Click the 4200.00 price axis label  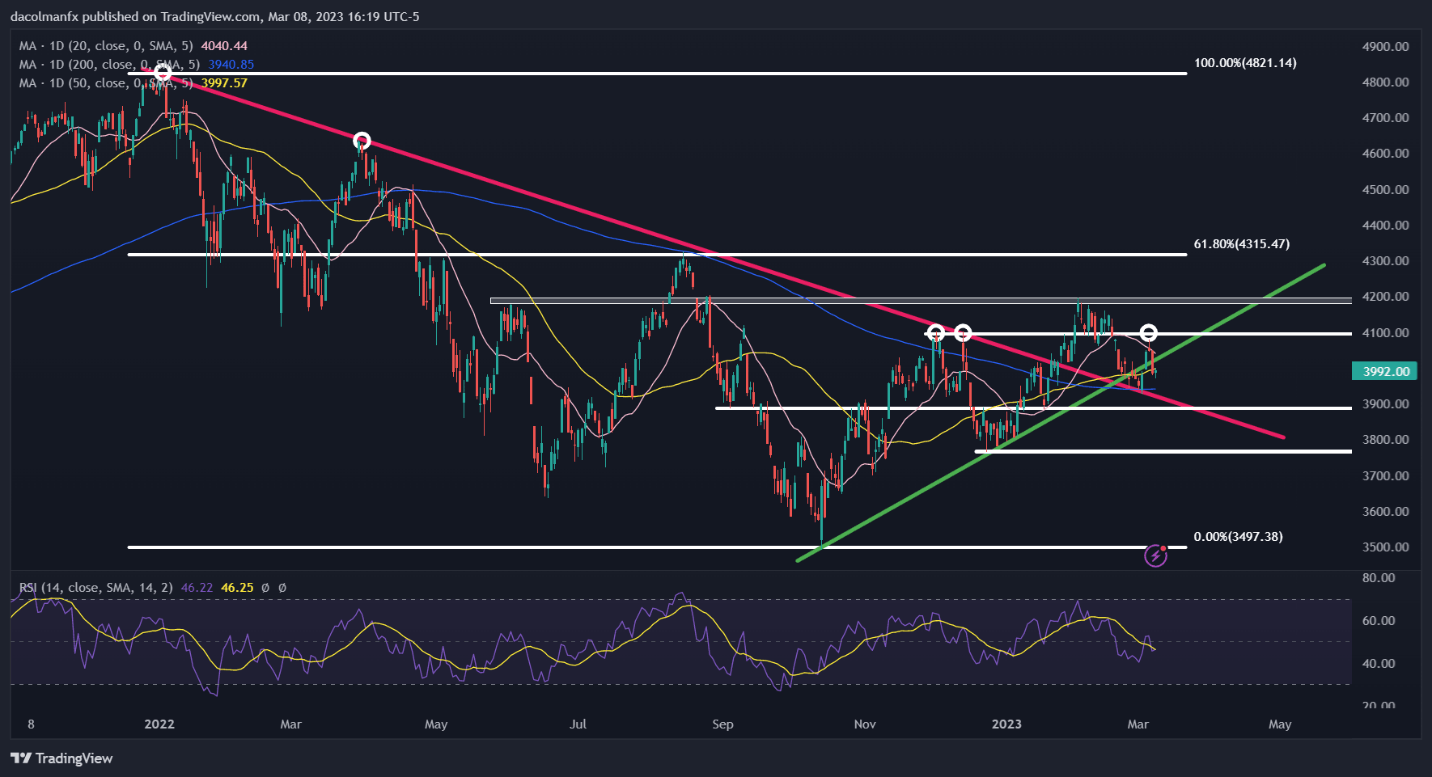click(1386, 297)
